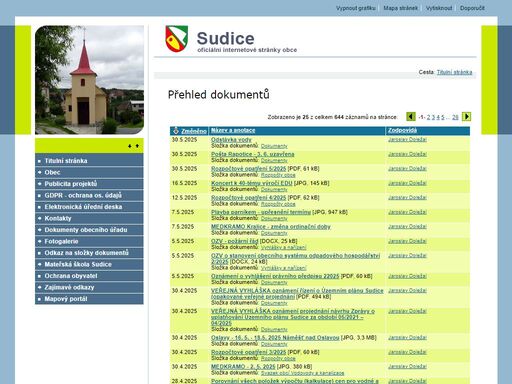Click the down arrow in menu header
This screenshot has height=384, width=512.
tap(130, 146)
